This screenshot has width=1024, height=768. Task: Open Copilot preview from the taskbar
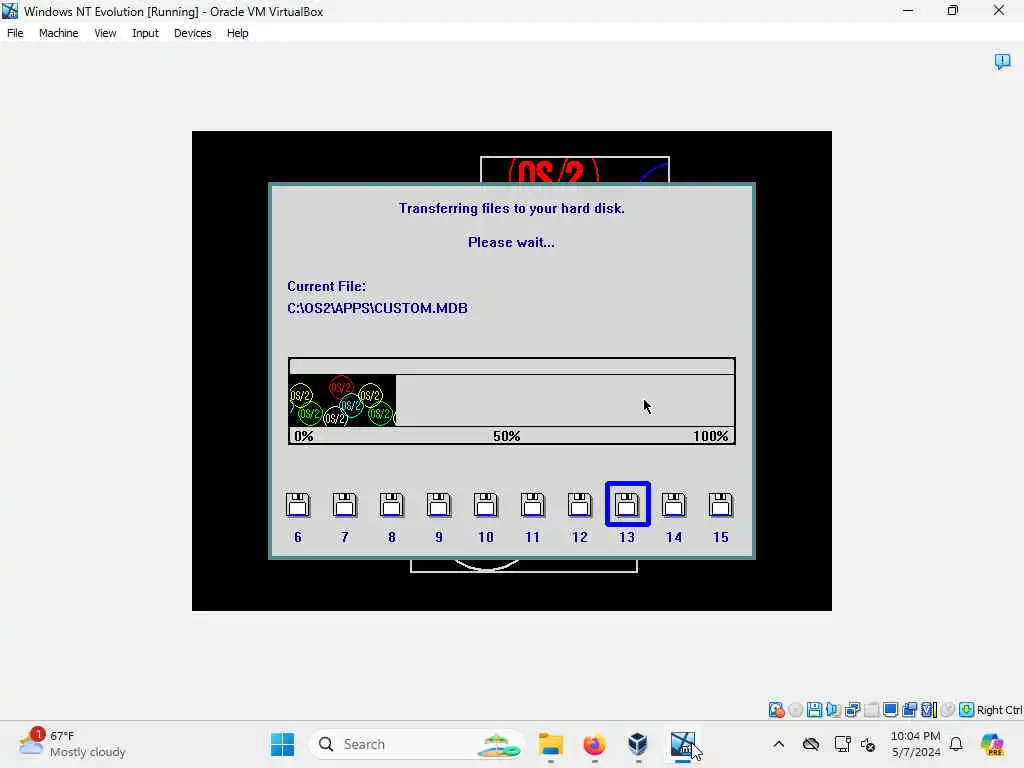click(992, 744)
